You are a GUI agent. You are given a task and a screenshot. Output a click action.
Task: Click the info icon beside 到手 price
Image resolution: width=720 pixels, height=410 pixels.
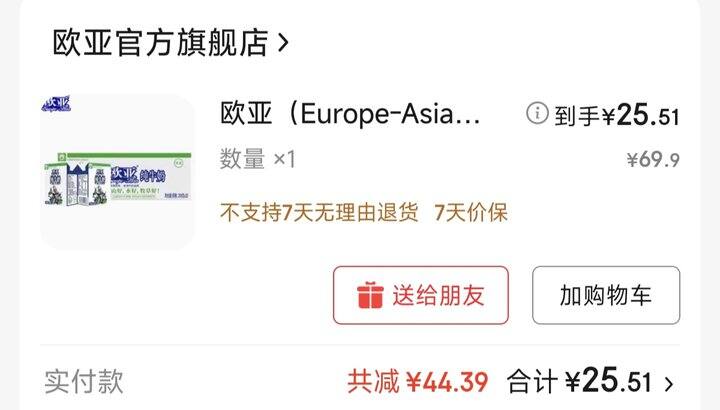(x=537, y=113)
